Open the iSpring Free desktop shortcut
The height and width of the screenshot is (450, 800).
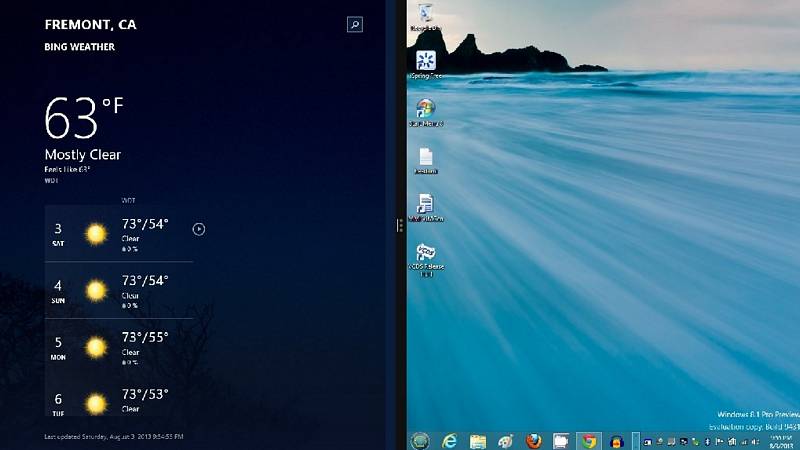click(426, 62)
